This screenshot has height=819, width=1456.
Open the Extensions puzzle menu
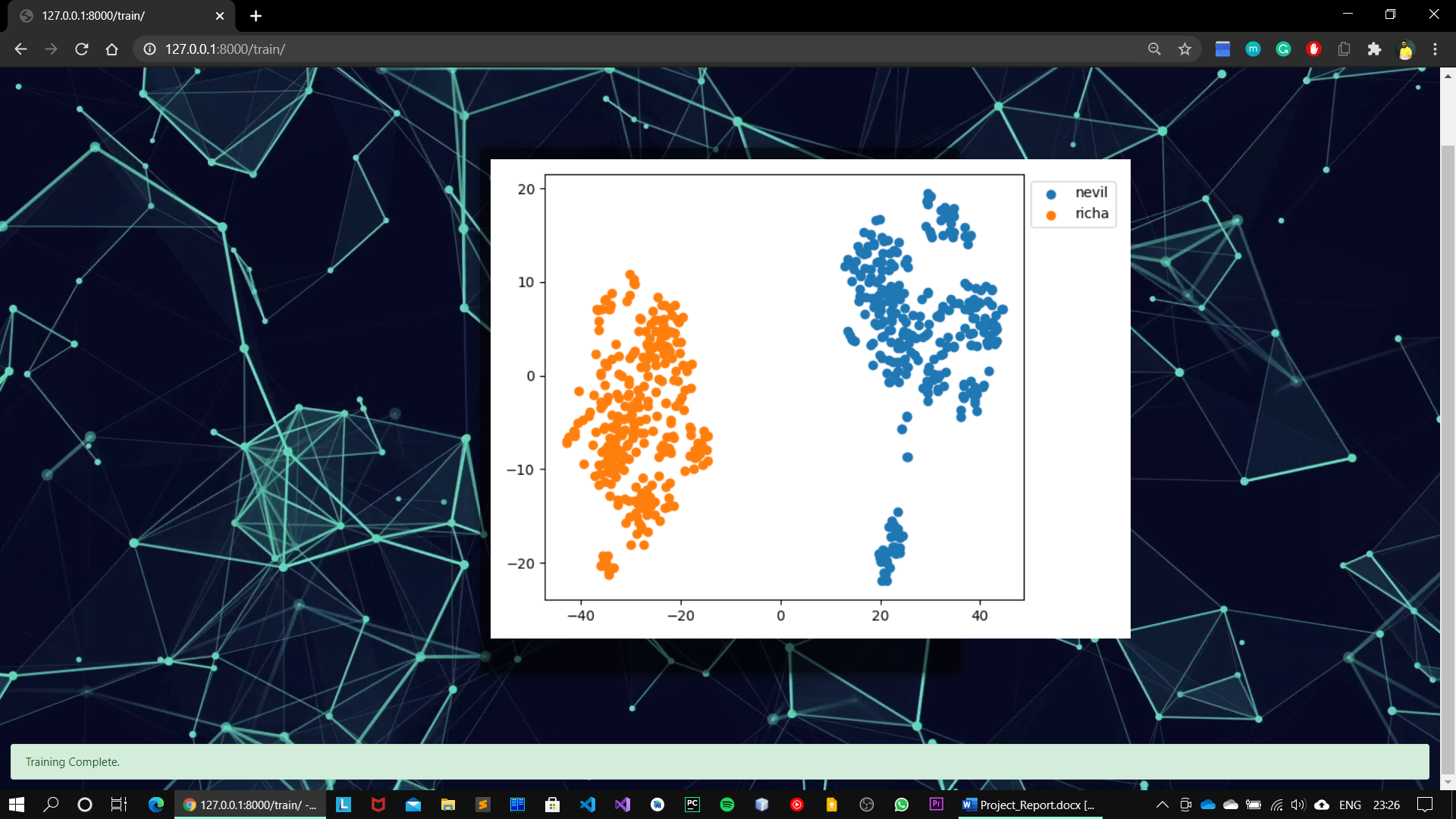pos(1374,49)
